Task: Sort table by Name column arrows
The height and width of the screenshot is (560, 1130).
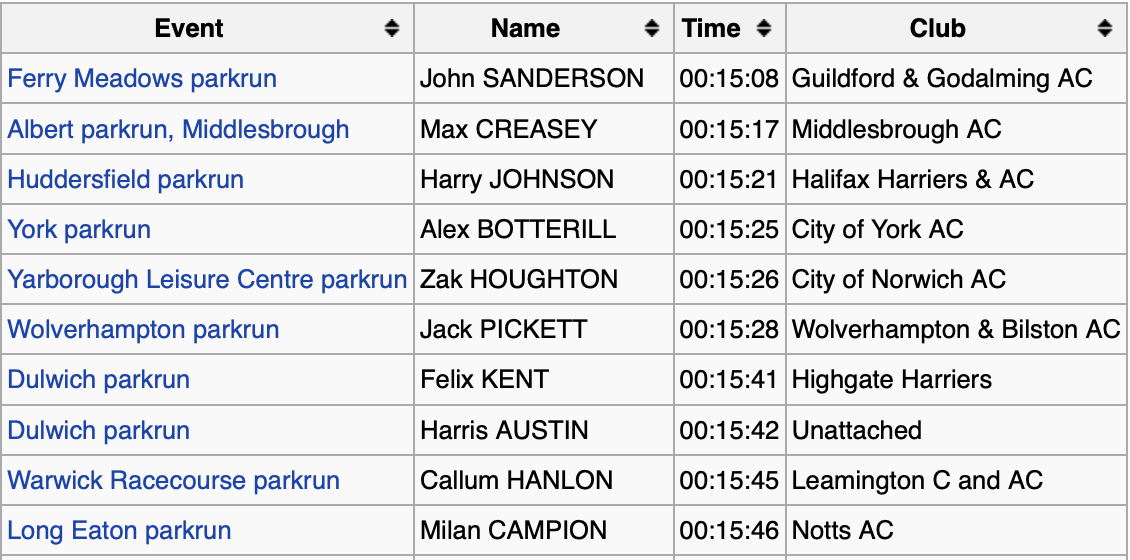Action: pyautogui.click(x=651, y=28)
